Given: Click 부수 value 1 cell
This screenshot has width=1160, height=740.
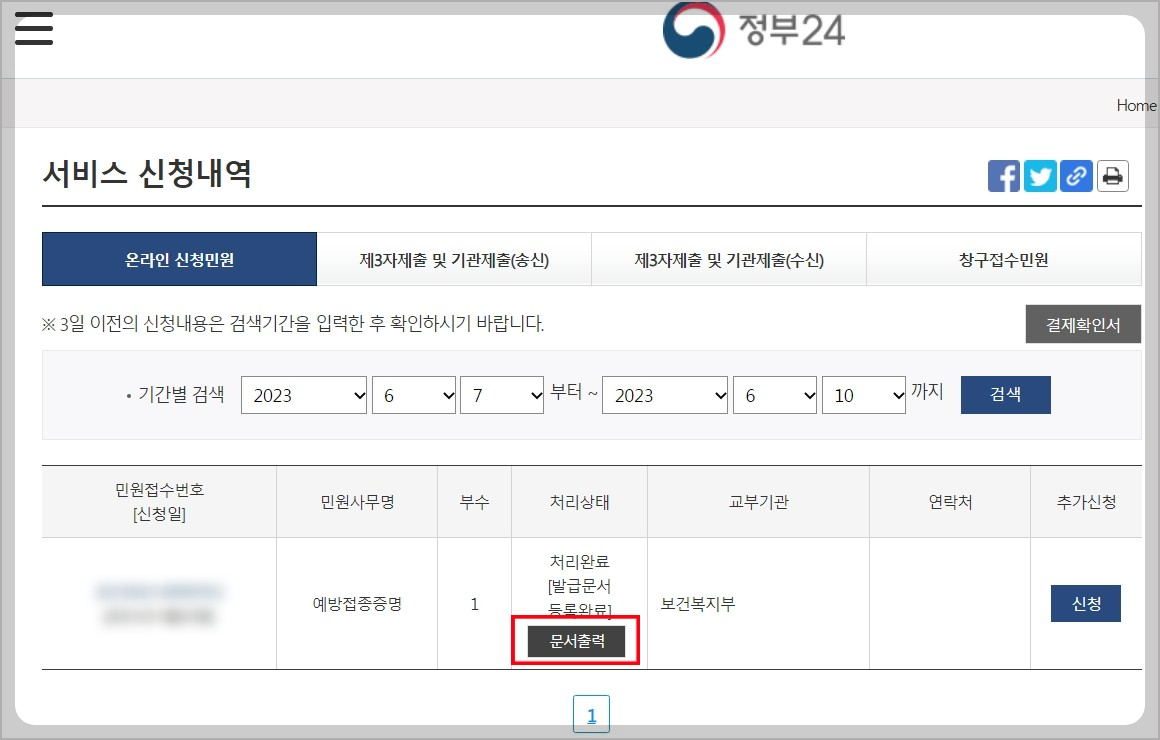Looking at the screenshot, I should pyautogui.click(x=474, y=604).
